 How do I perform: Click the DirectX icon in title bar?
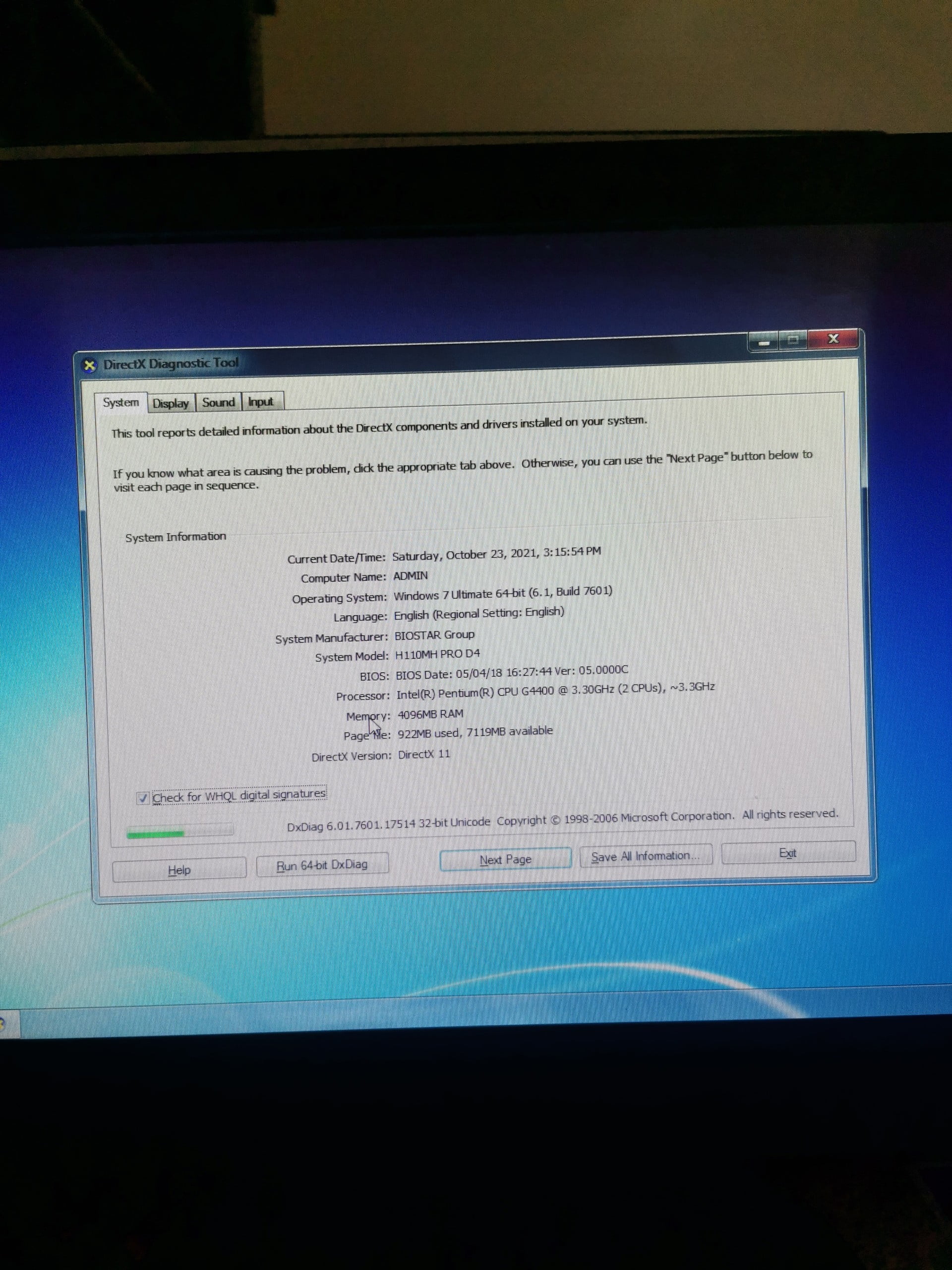[90, 365]
